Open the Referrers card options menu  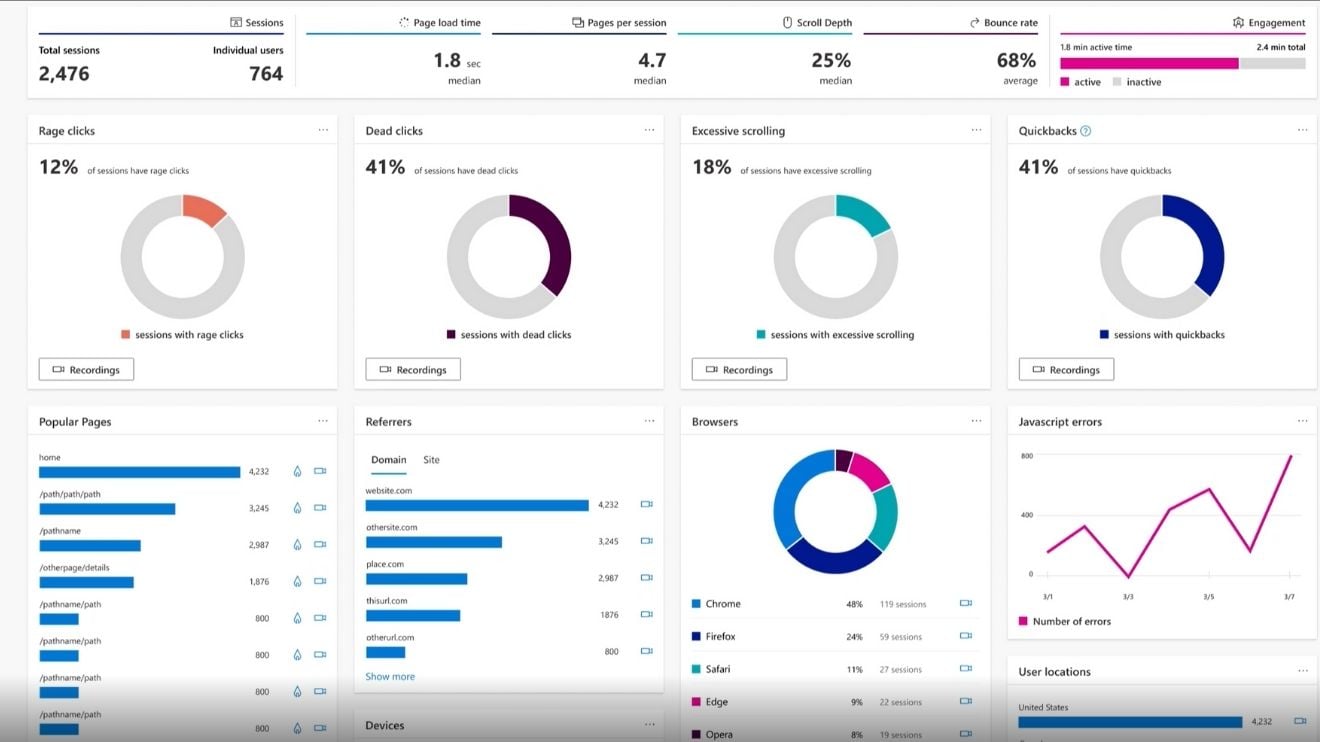coord(650,421)
